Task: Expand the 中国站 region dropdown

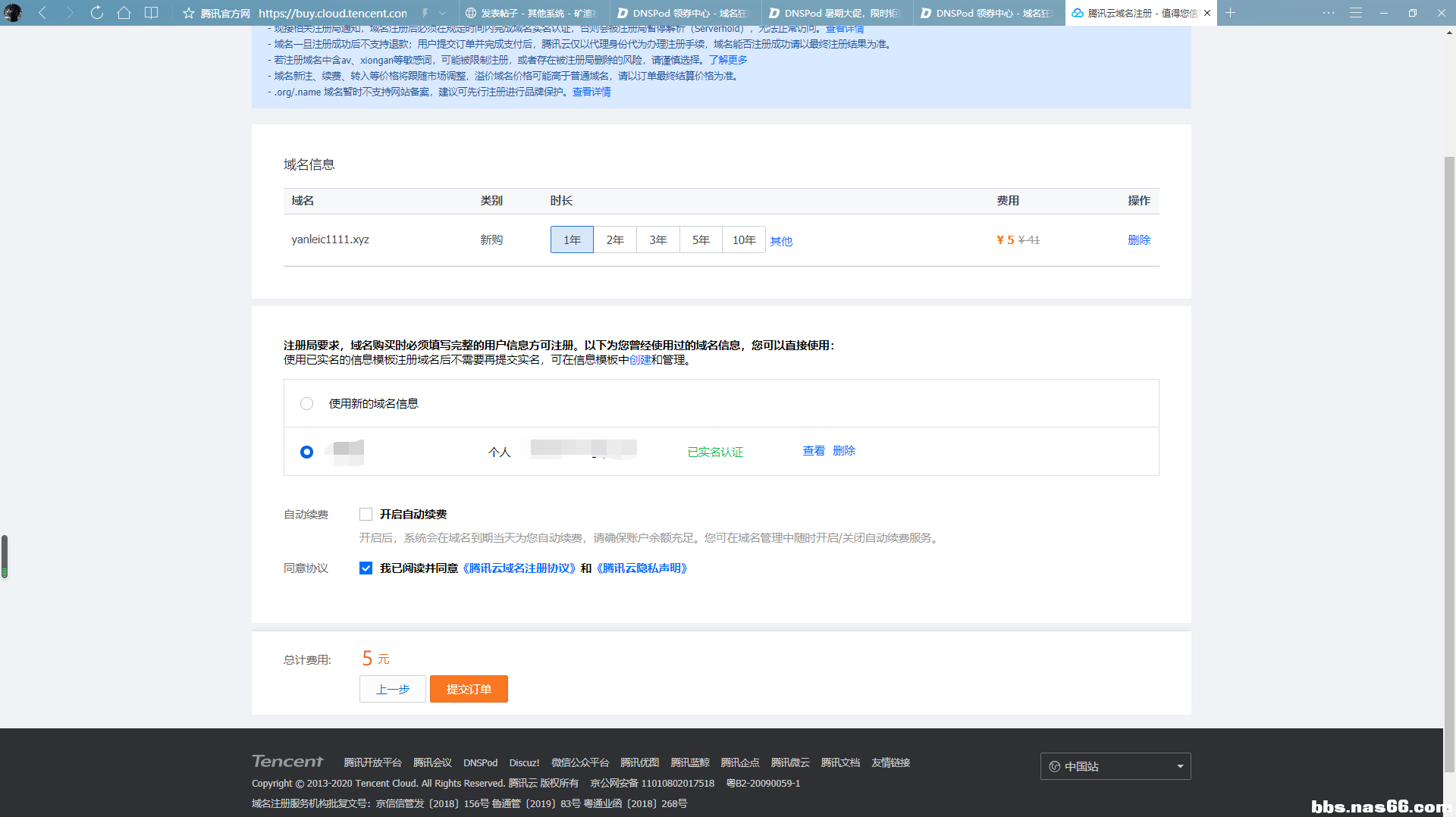Action: (x=1116, y=766)
